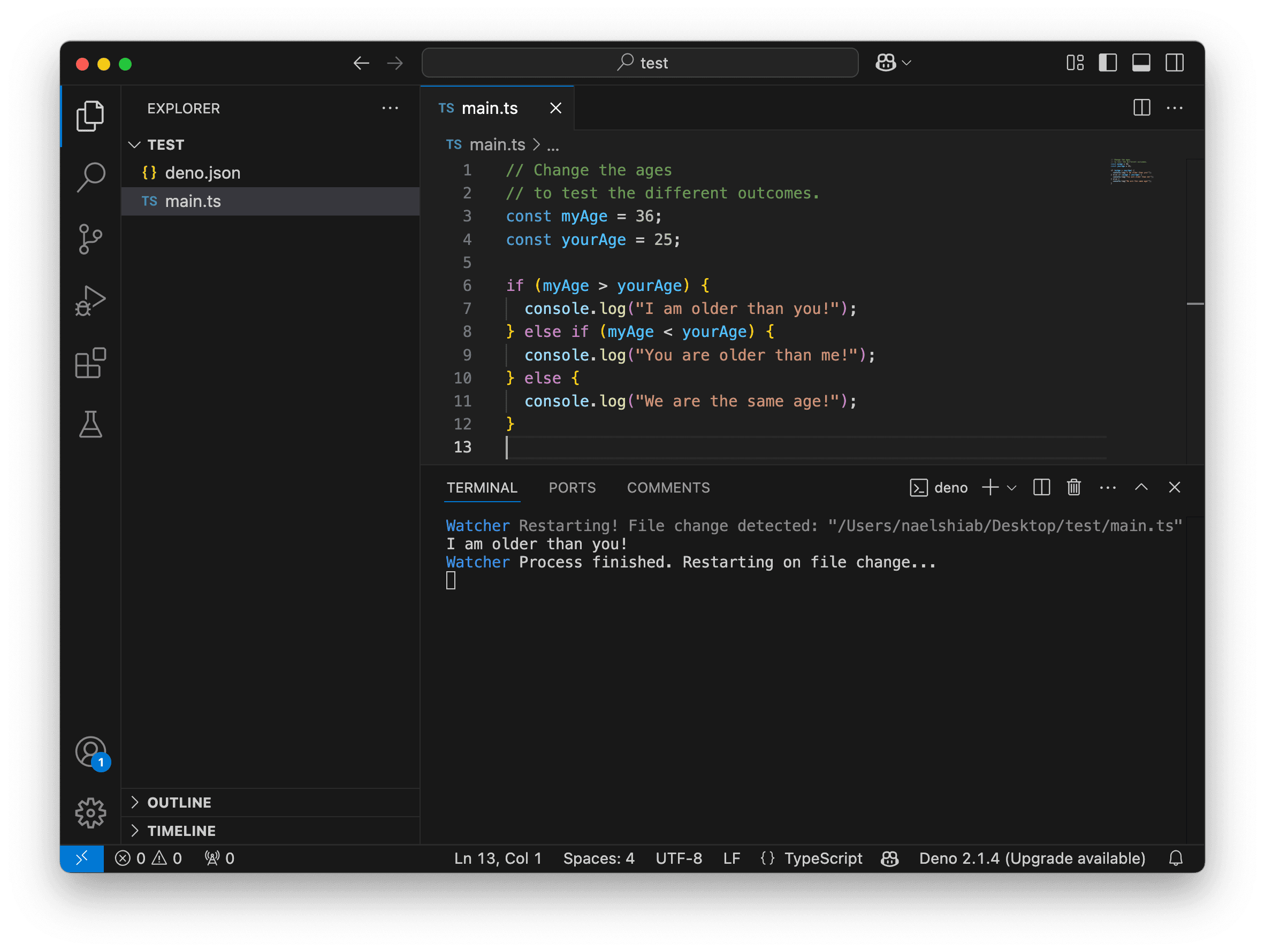Open Explorer Views and More Actions ellipsis

(390, 108)
